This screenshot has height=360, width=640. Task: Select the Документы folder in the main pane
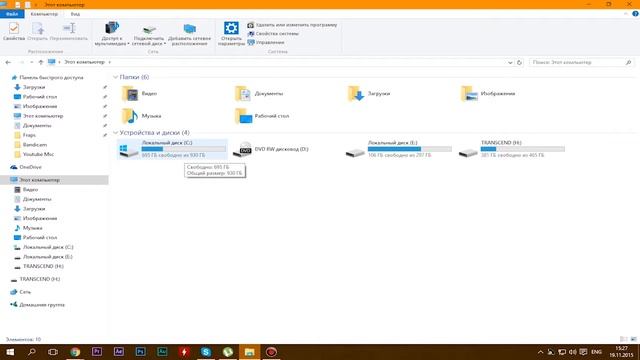click(259, 93)
